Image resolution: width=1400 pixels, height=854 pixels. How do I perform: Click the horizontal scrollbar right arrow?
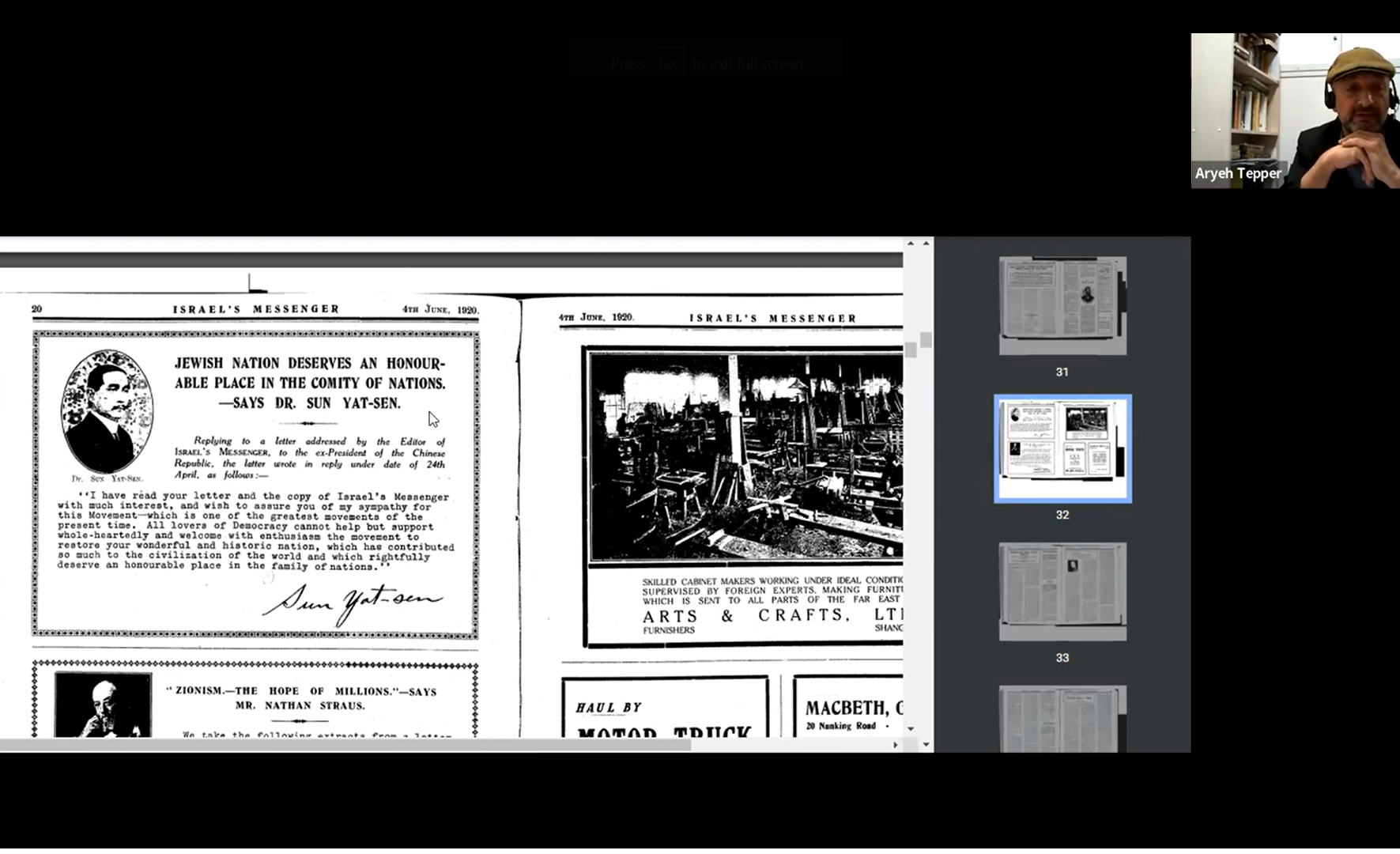coord(895,745)
